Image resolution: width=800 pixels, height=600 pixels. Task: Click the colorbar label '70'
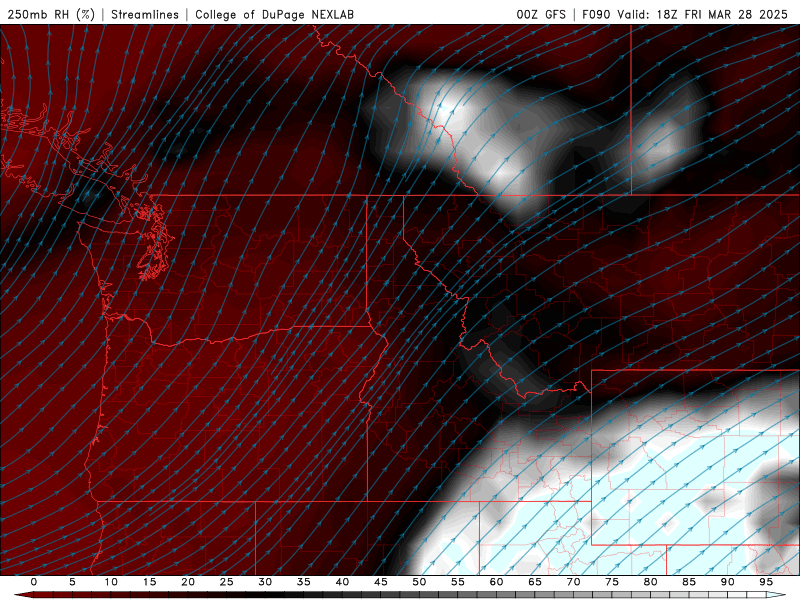point(573,582)
